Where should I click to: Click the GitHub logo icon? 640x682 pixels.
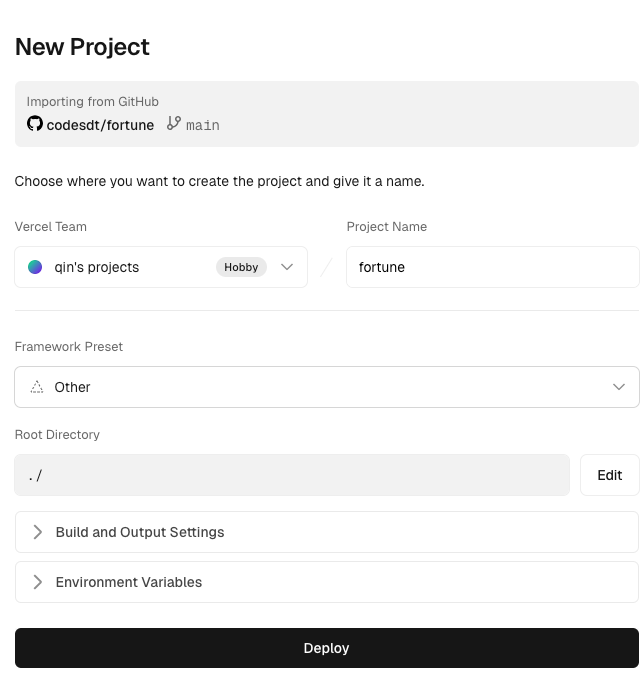pos(35,124)
